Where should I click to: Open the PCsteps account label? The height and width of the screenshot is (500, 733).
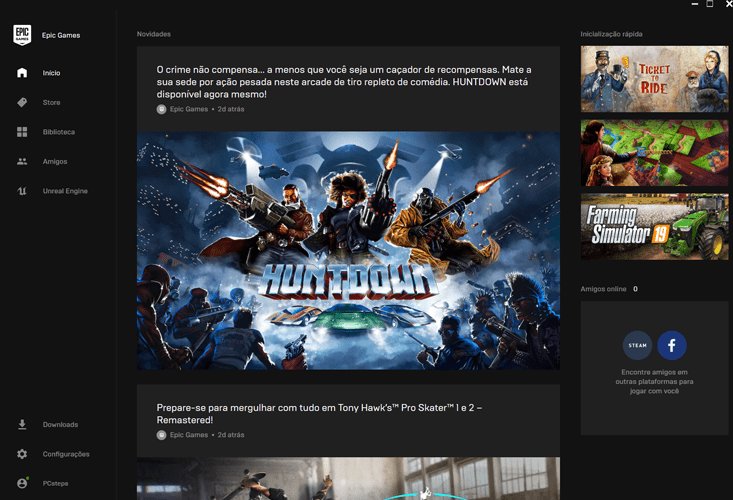[56, 483]
